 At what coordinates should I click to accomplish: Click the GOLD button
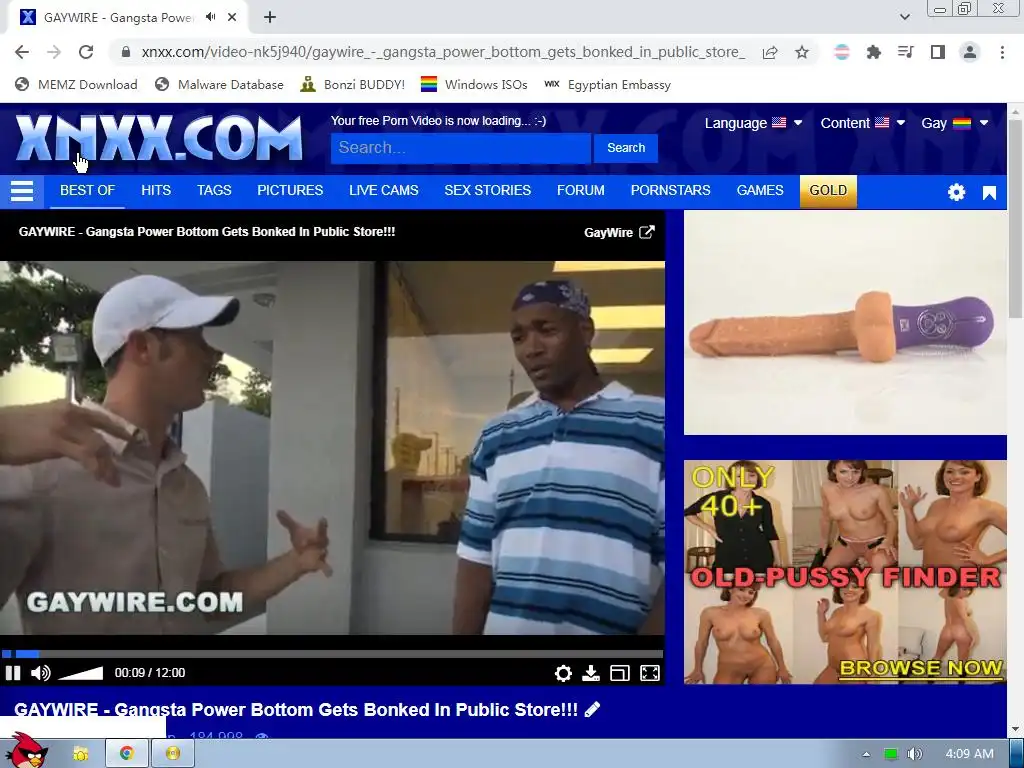(x=828, y=191)
